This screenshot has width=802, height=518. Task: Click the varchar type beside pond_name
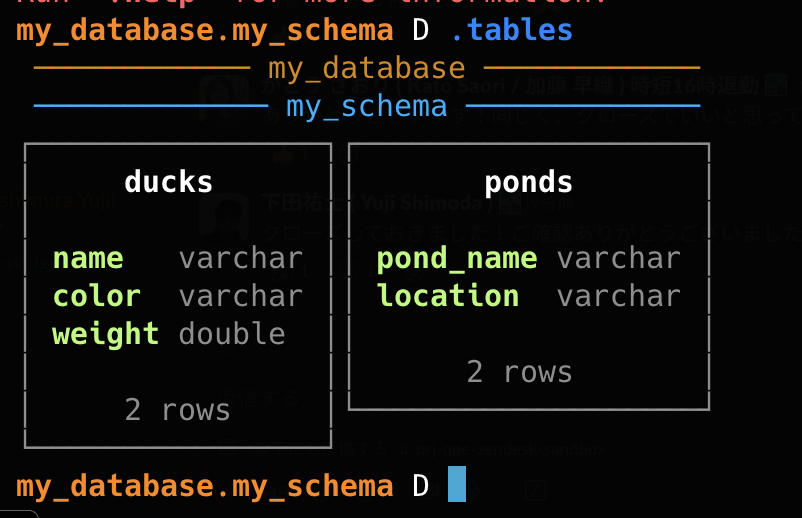click(x=618, y=258)
